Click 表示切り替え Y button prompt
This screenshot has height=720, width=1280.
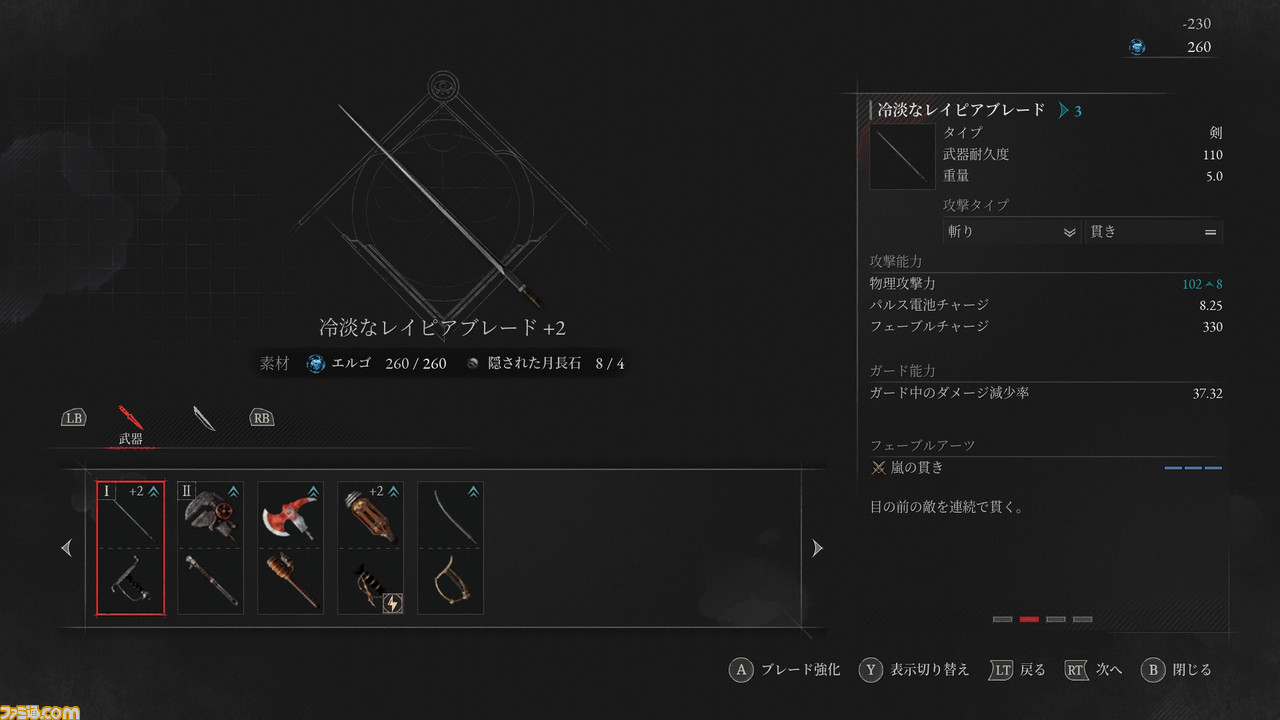click(x=914, y=670)
